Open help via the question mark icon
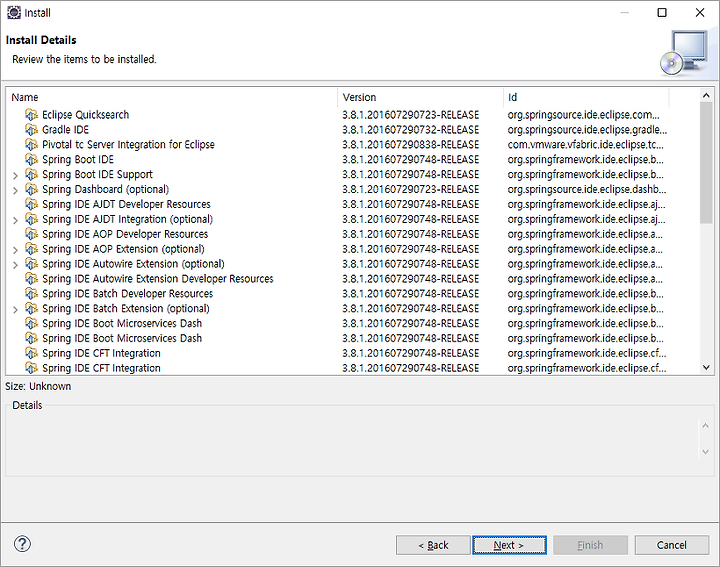Viewport: 720px width, 567px height. coord(22,544)
